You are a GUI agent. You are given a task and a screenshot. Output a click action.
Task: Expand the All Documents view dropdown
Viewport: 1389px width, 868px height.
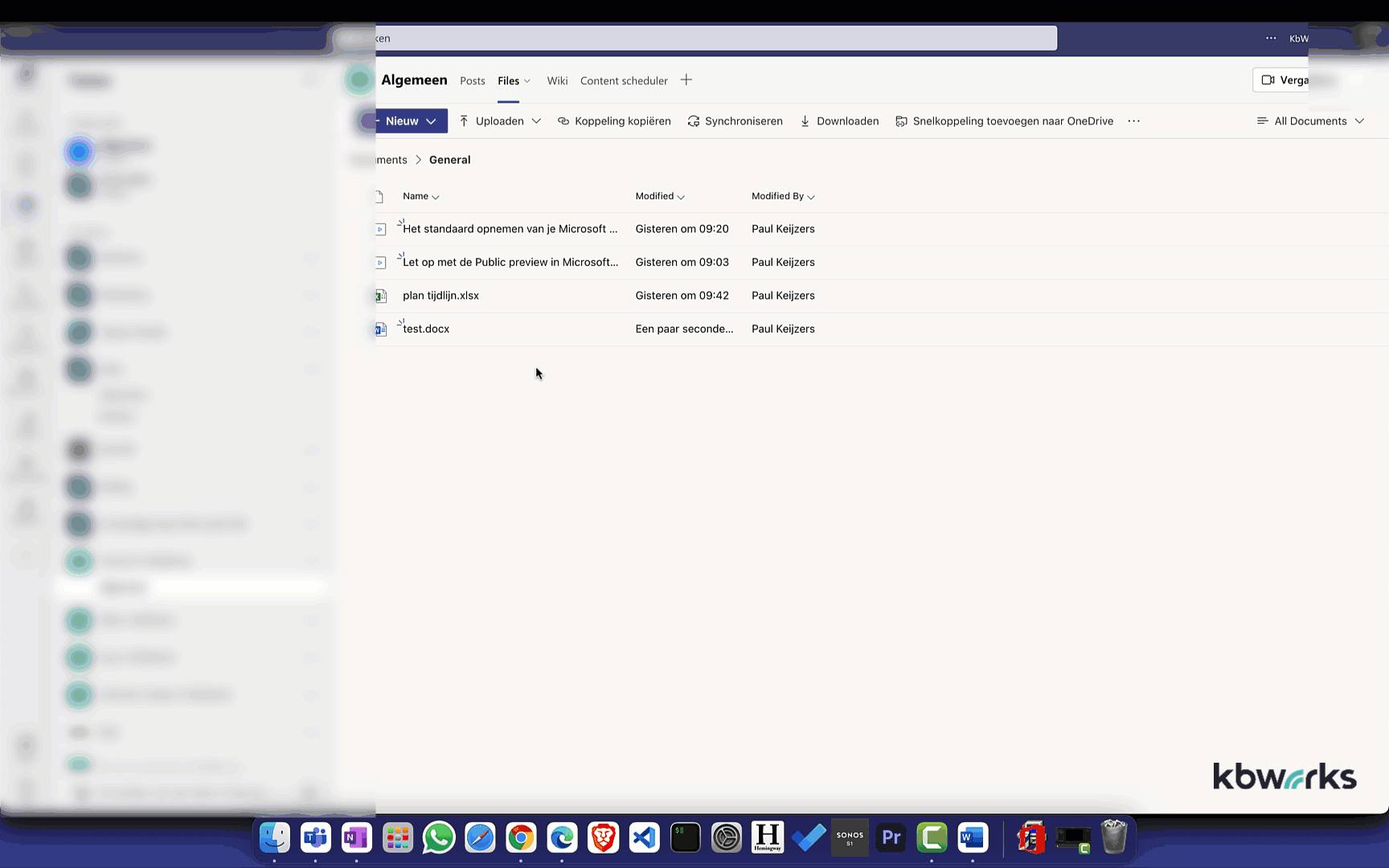coord(1310,121)
